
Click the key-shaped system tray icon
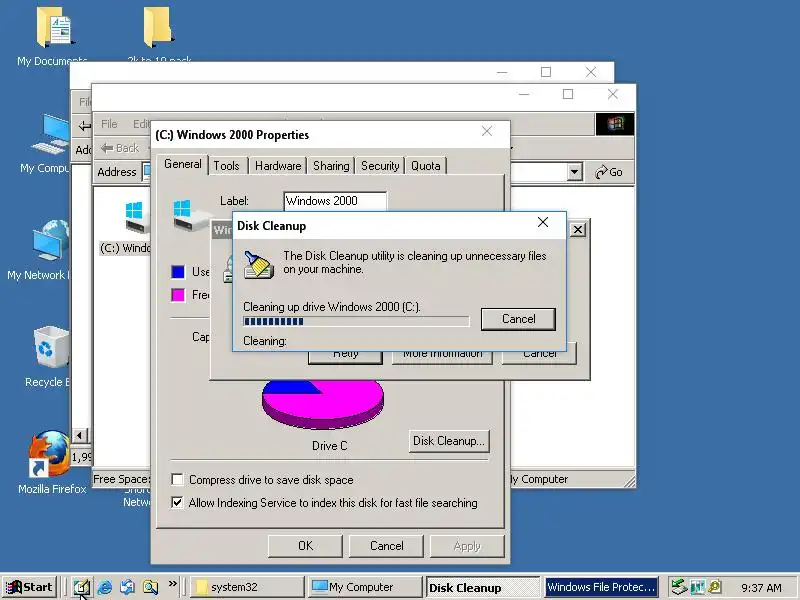click(715, 587)
